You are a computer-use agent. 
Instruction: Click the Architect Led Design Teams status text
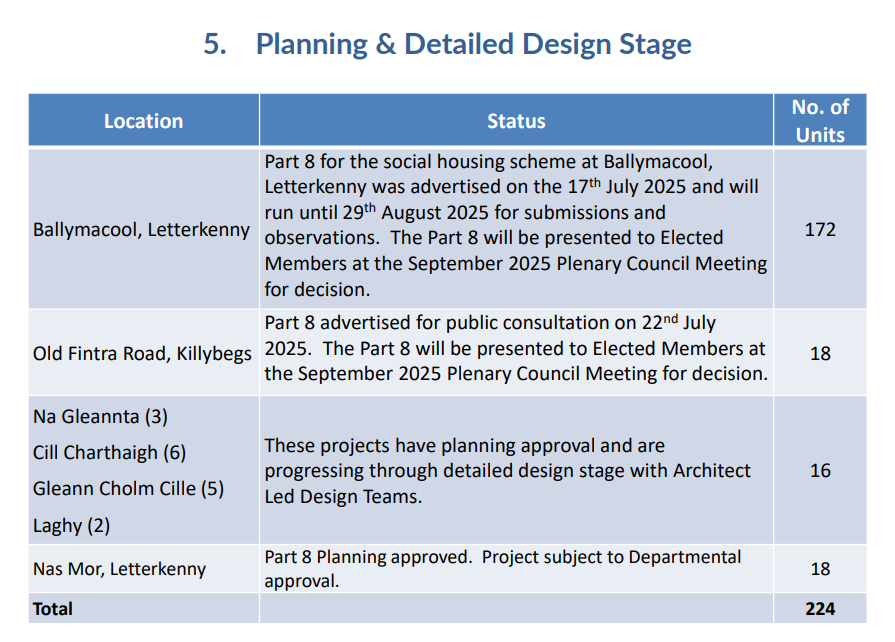coord(507,471)
